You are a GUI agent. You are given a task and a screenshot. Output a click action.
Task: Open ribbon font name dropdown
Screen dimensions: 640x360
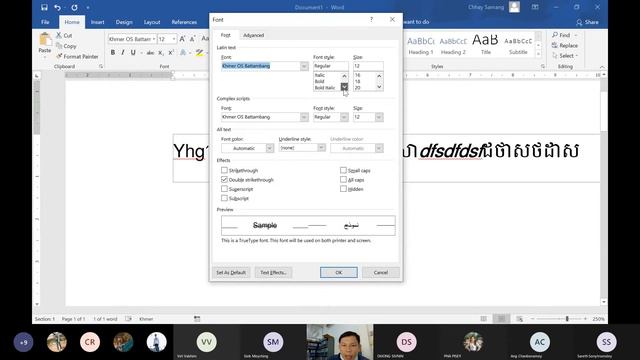pos(154,39)
